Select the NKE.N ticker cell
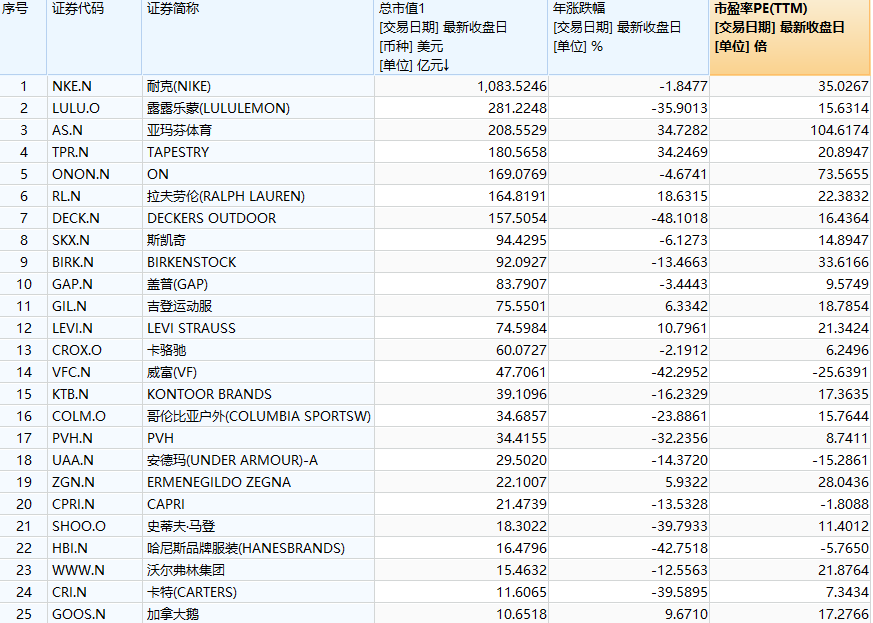Screen dimensions: 873x623 [95, 86]
